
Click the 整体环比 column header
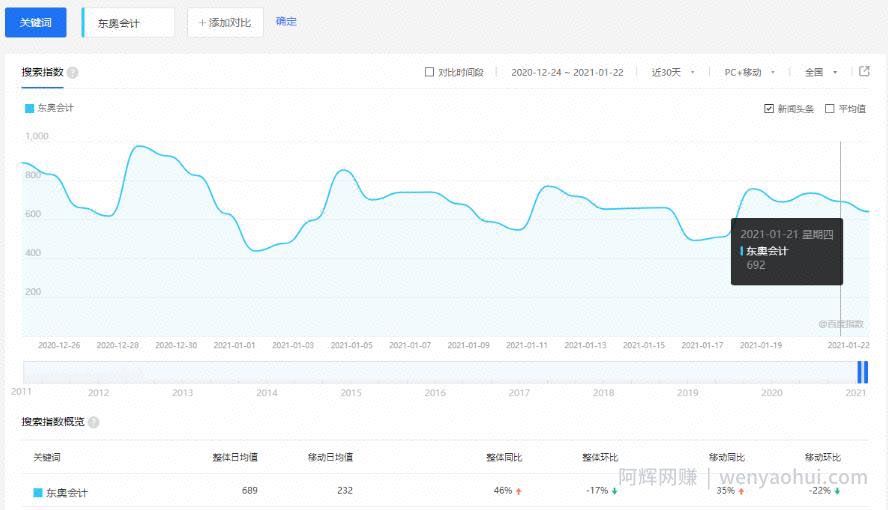(600, 457)
